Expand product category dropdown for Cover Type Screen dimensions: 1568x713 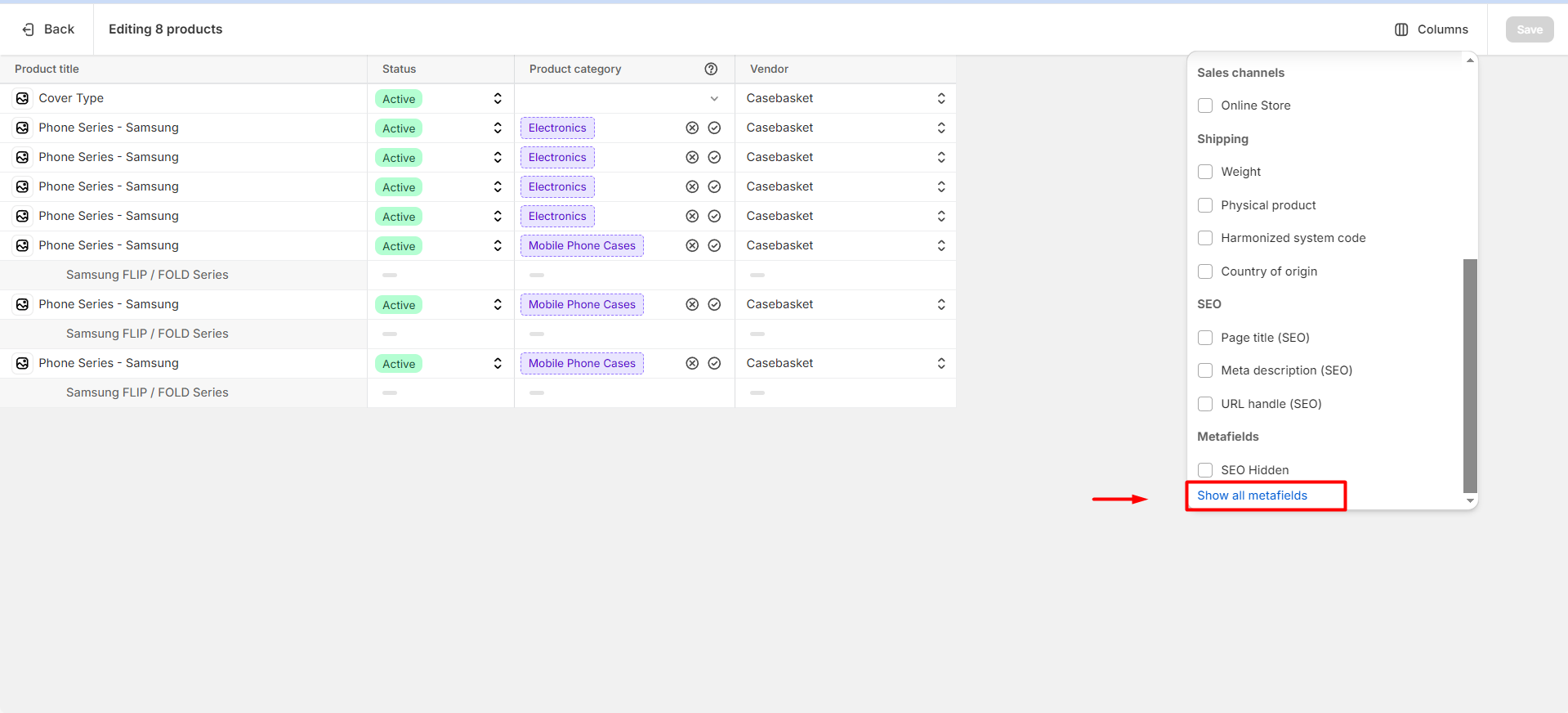[x=714, y=99]
